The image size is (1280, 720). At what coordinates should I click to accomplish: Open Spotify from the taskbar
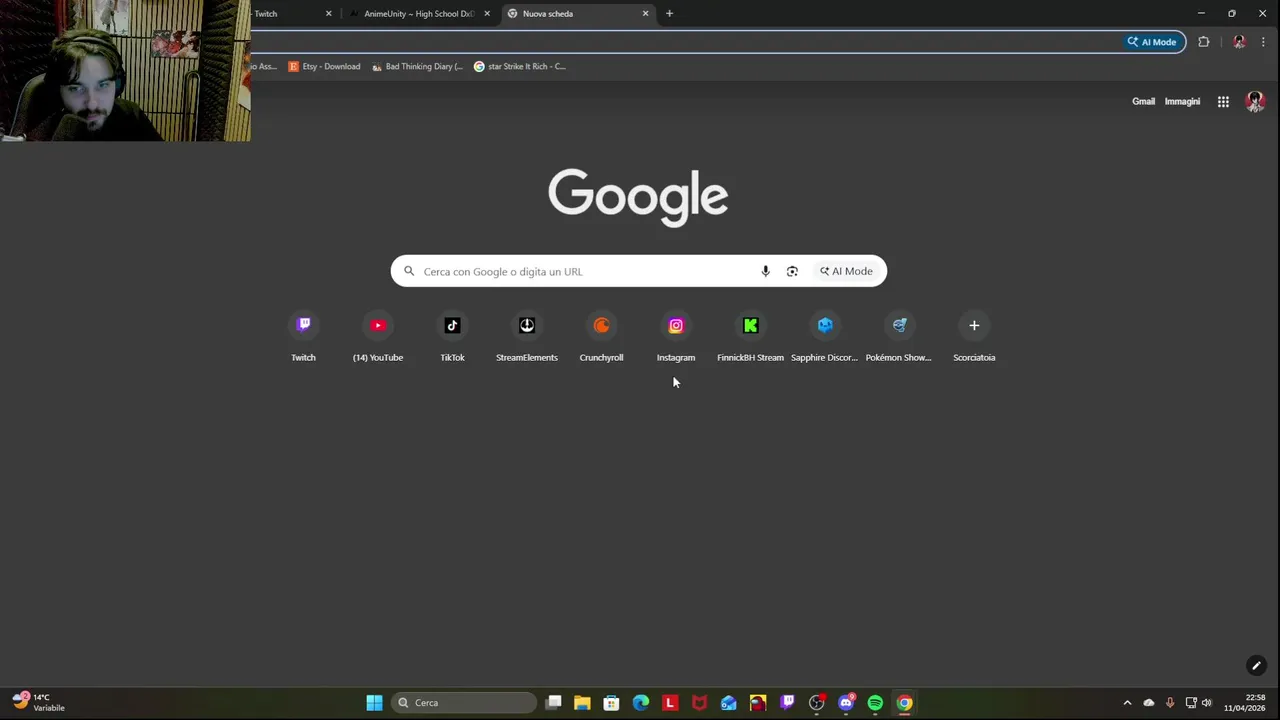coord(875,703)
